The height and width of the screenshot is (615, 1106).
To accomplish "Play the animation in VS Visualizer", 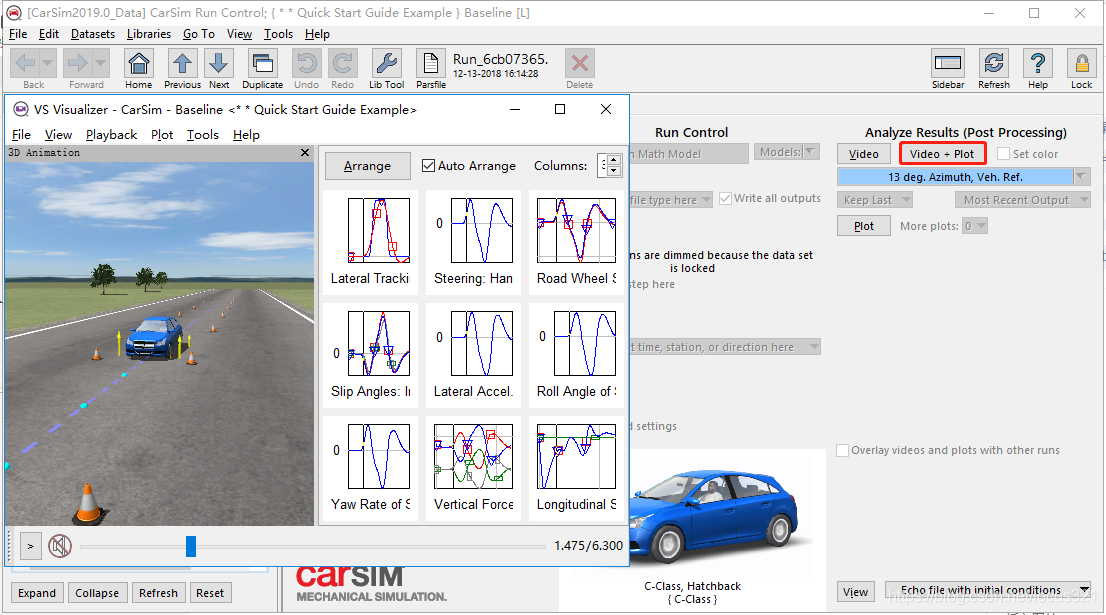I will pyautogui.click(x=30, y=546).
